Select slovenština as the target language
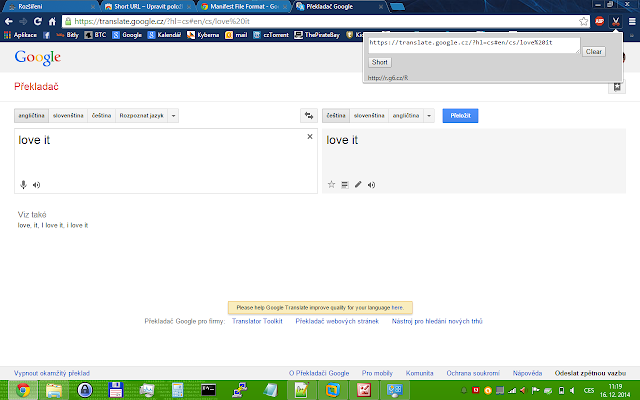This screenshot has height=400, width=640. tap(369, 116)
